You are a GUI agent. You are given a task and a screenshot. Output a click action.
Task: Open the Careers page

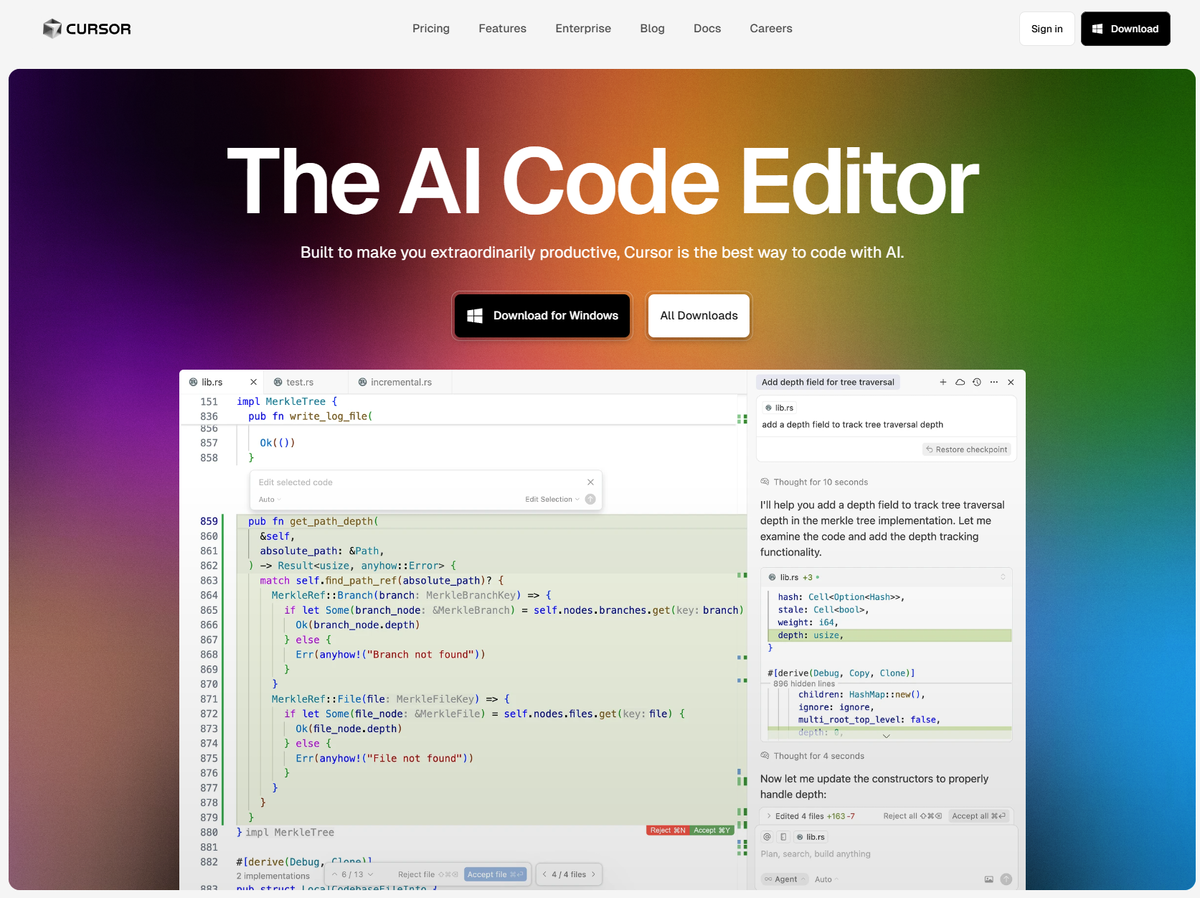click(x=771, y=29)
